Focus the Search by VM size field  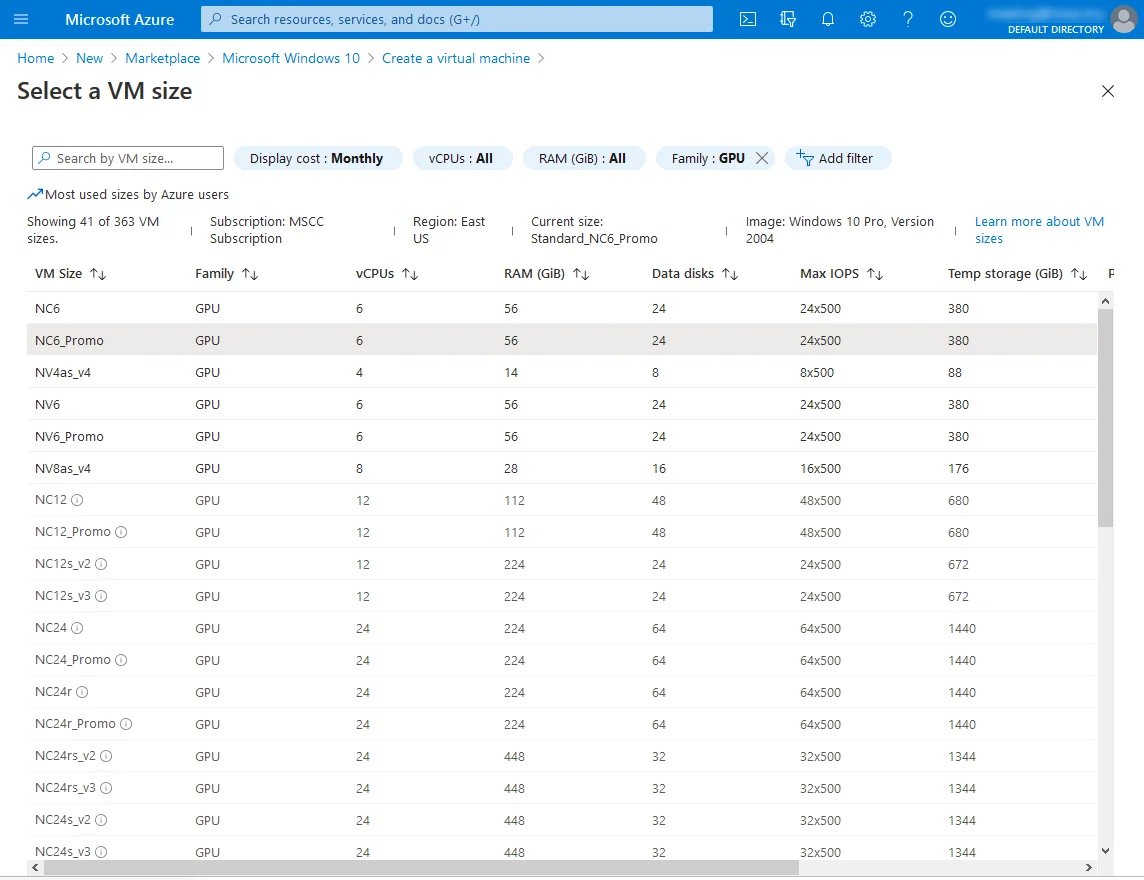tap(128, 158)
